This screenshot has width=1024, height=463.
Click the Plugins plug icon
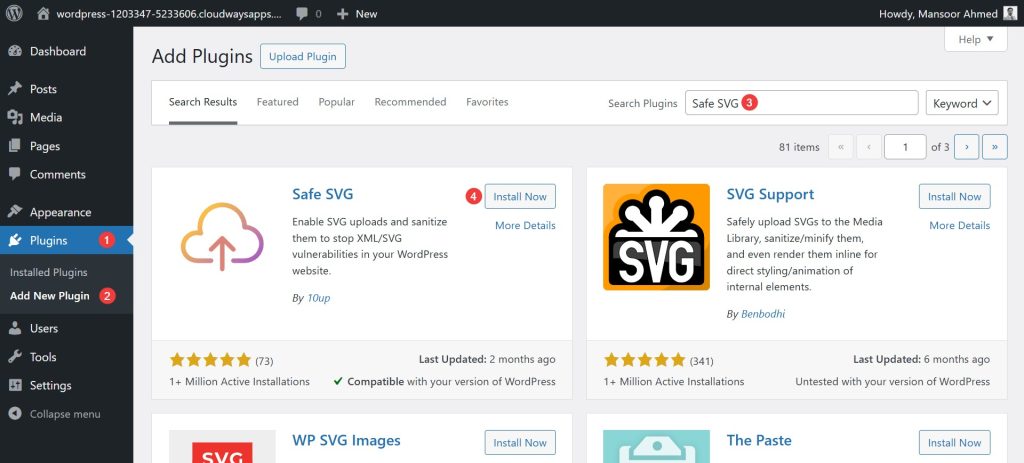15,240
